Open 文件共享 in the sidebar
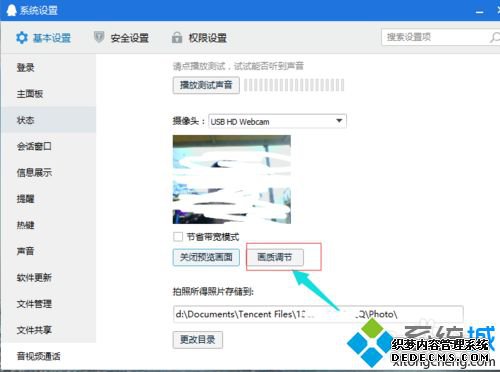This screenshot has height=372, width=500. (x=48, y=330)
